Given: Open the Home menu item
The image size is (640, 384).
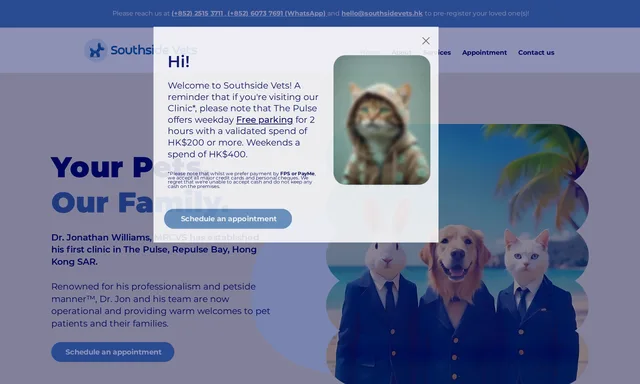Looking at the screenshot, I should point(370,52).
